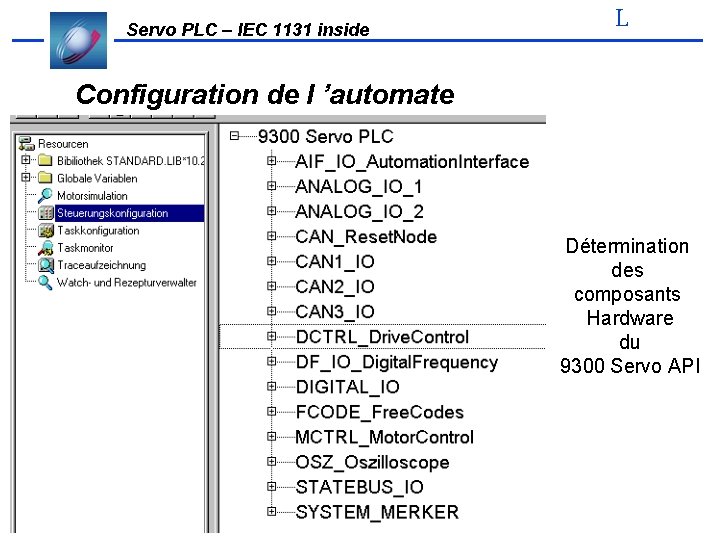The image size is (720, 540).
Task: Select the DCTRL_DriveControl label
Action: [382, 337]
